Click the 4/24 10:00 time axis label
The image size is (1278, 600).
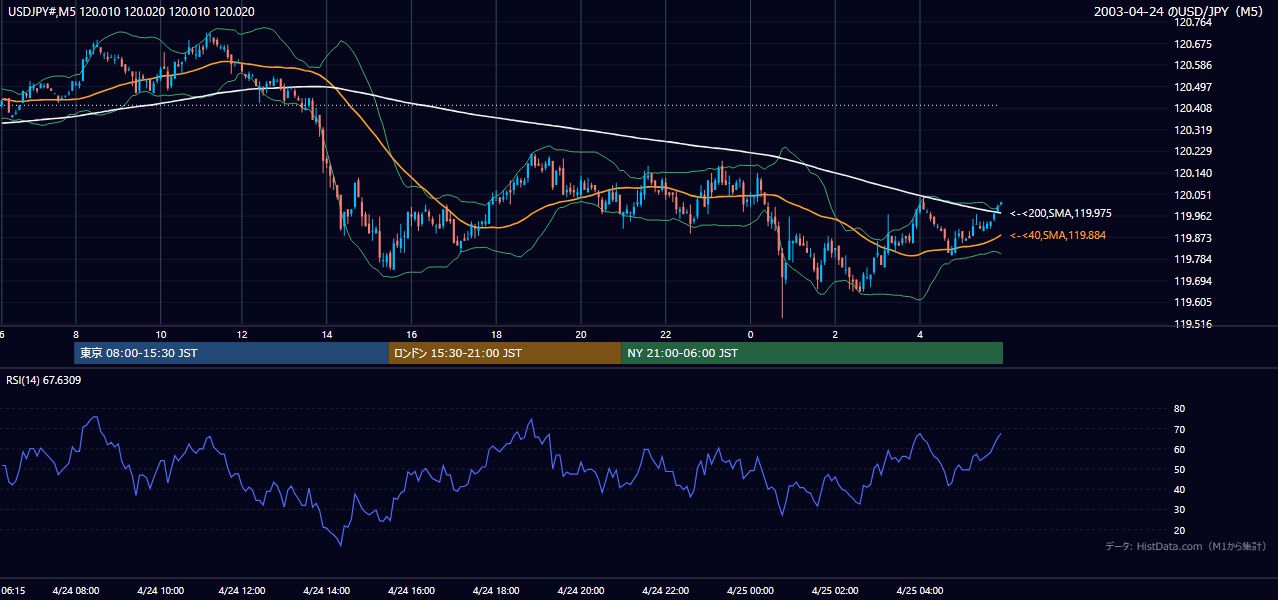point(159,591)
